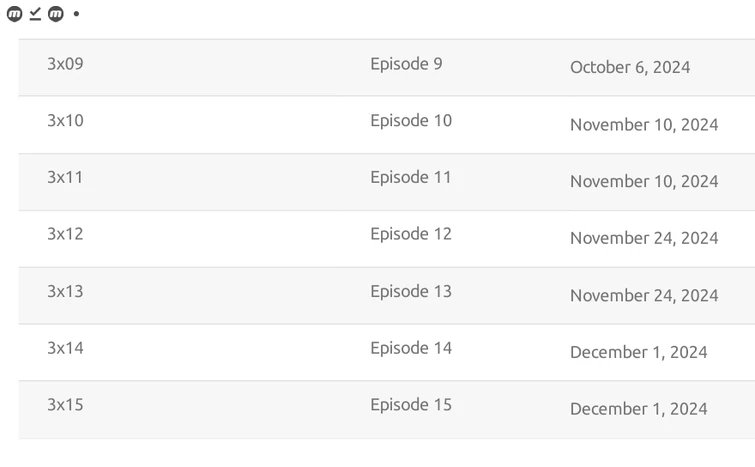This screenshot has width=755, height=467.
Task: Open the Episode 14 title
Action: (411, 348)
